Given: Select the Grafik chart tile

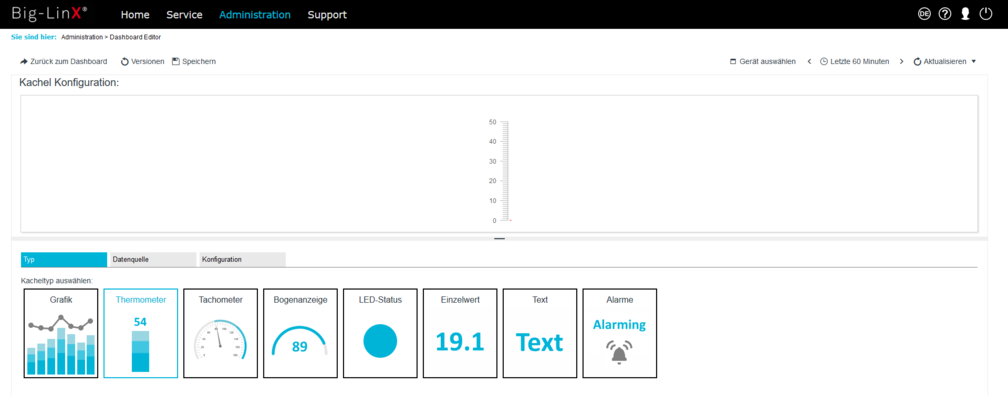Looking at the screenshot, I should click(x=61, y=333).
